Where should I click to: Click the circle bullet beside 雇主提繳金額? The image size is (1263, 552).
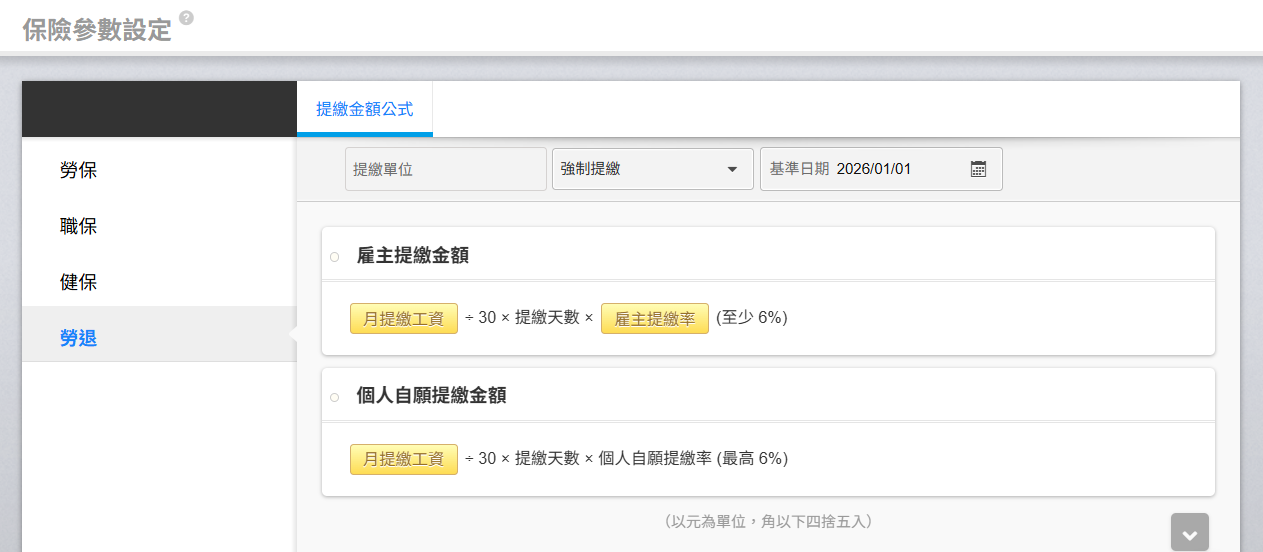[334, 257]
